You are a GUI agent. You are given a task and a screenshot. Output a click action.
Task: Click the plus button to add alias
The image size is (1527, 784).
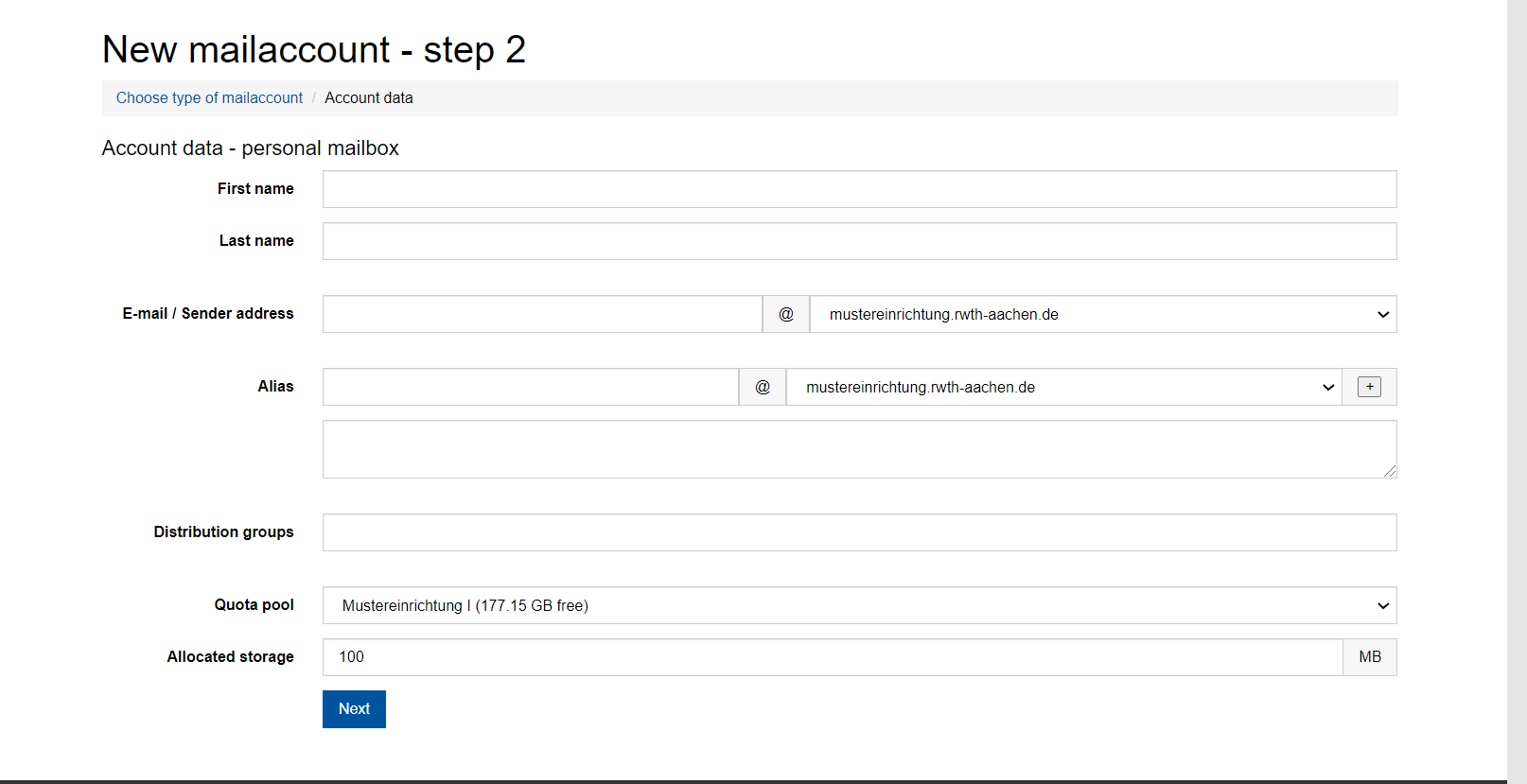click(x=1369, y=387)
